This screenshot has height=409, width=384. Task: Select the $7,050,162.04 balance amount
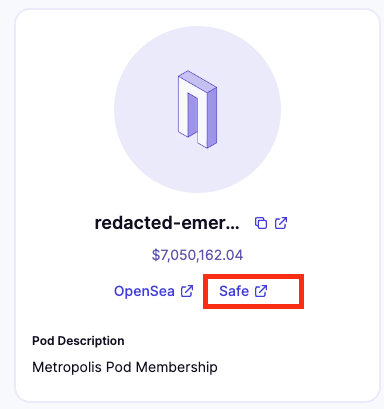point(197,255)
